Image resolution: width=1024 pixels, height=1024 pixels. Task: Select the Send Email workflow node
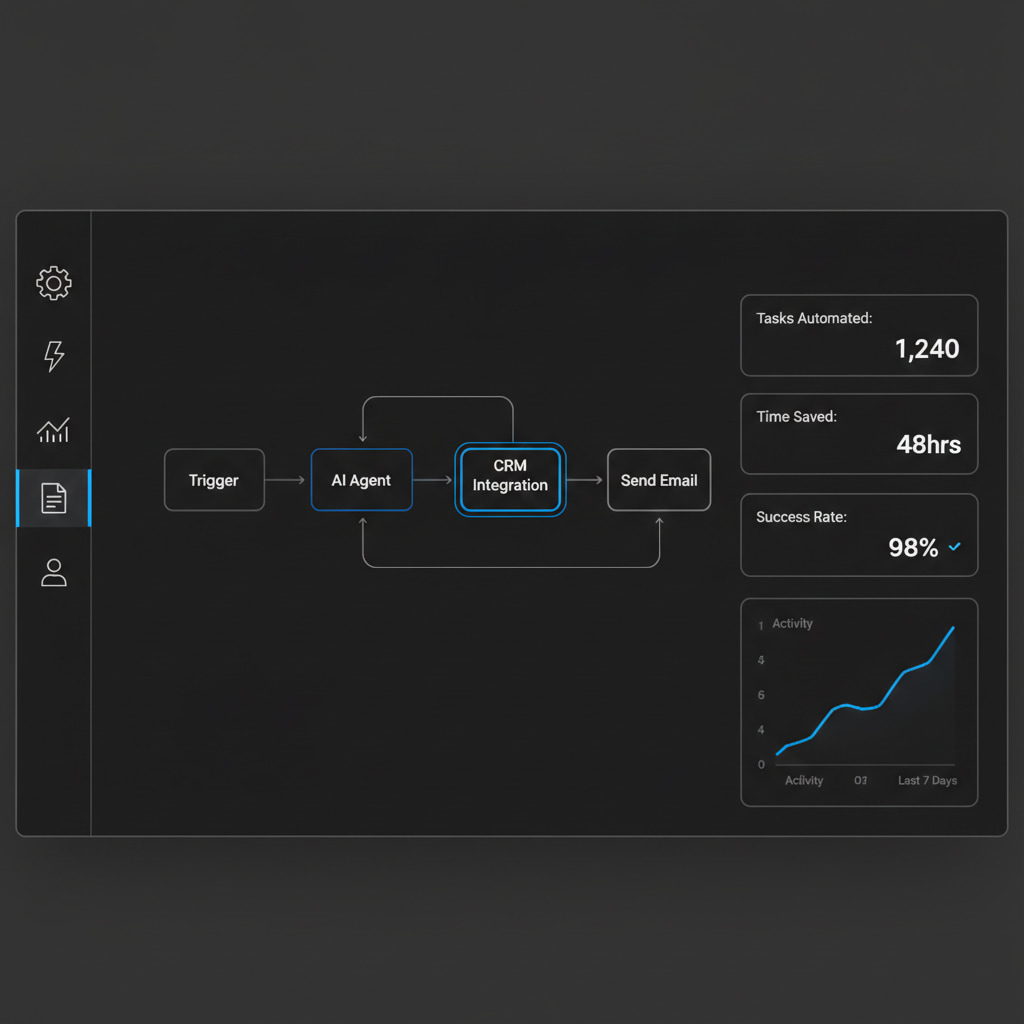(659, 480)
